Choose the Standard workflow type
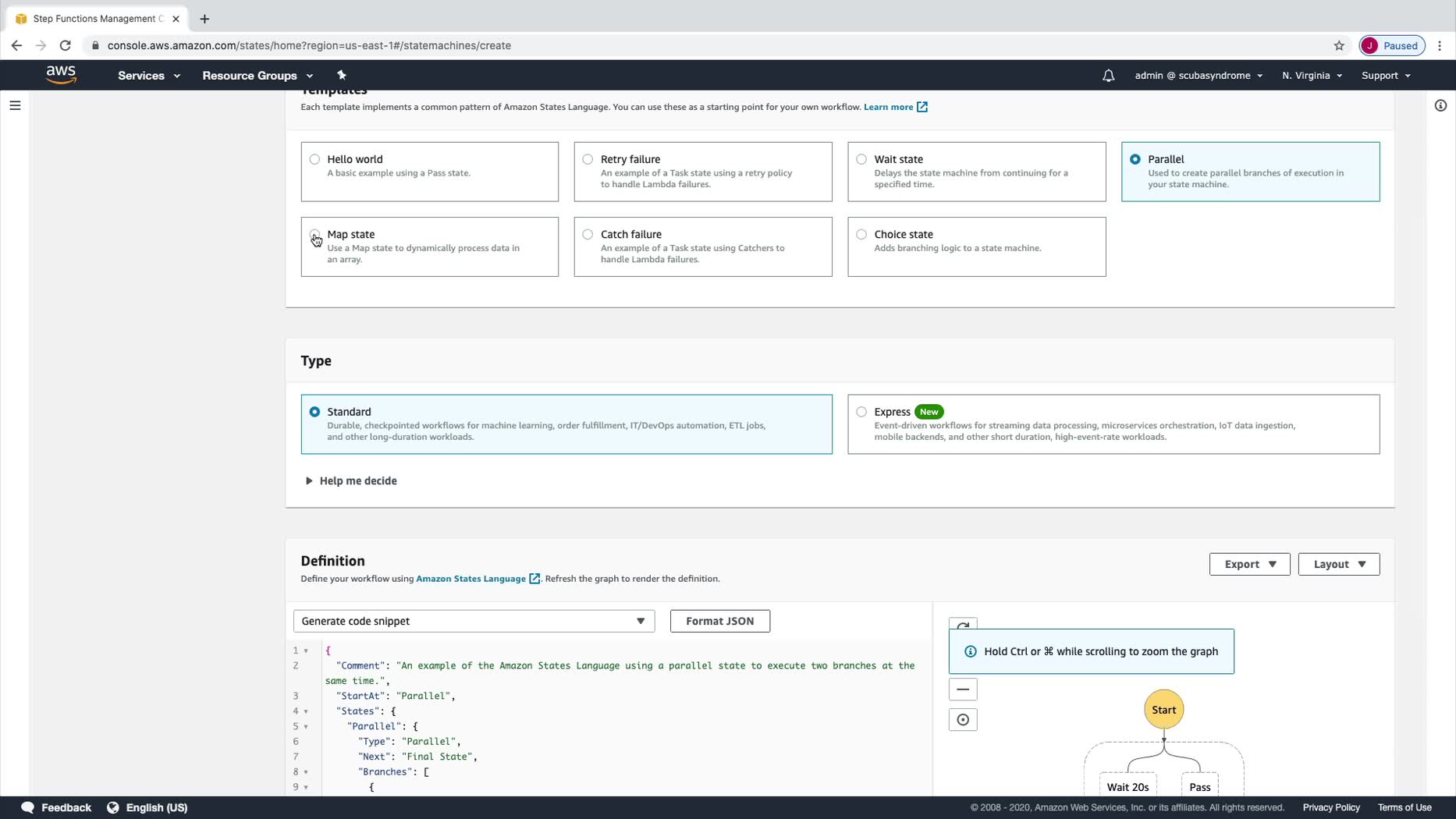This screenshot has height=819, width=1456. 566,424
